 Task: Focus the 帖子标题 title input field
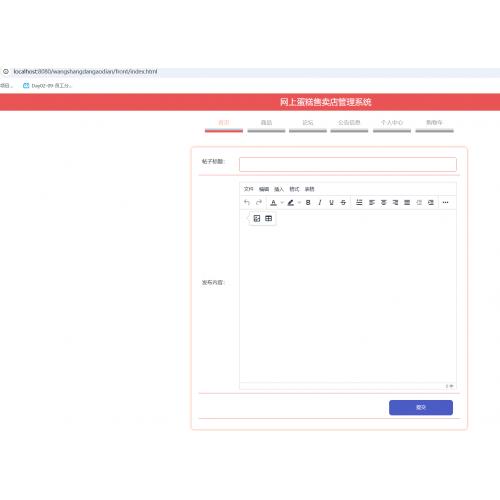[x=348, y=164]
